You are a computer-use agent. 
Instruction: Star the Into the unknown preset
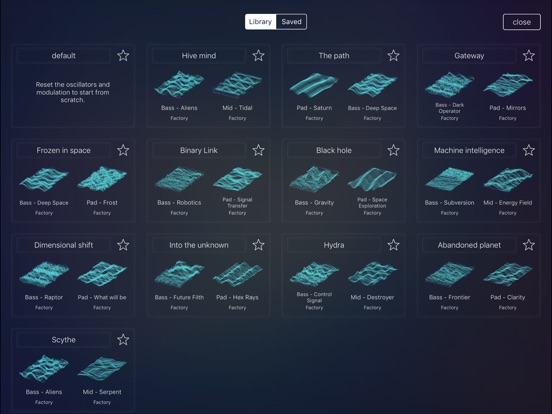click(x=258, y=245)
